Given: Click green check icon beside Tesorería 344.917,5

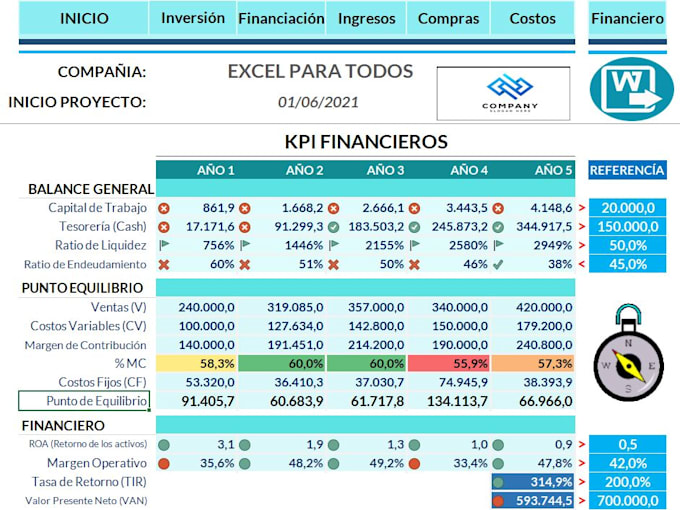Looking at the screenshot, I should (498, 227).
